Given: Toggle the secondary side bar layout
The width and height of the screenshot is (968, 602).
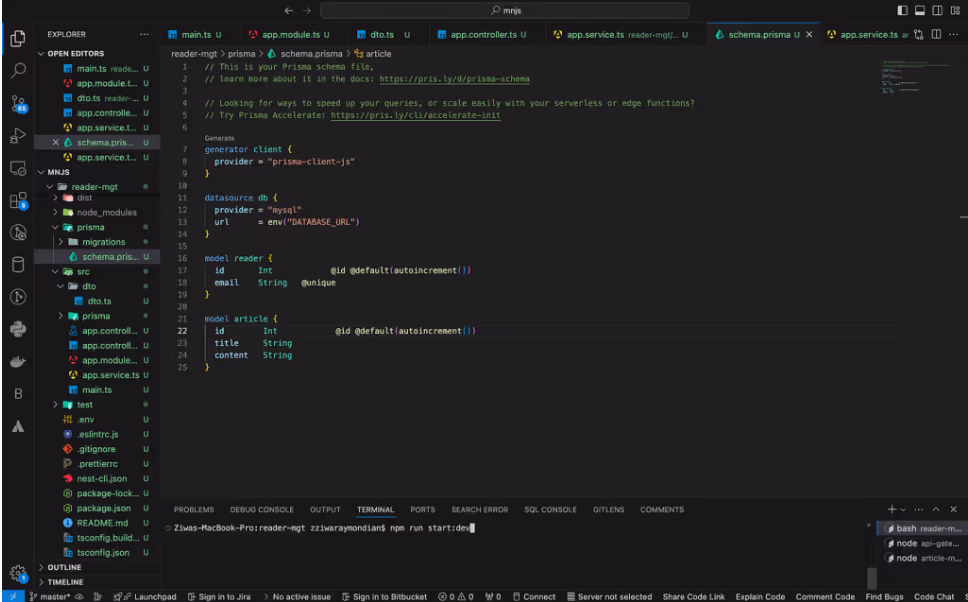Looking at the screenshot, I should (x=937, y=10).
